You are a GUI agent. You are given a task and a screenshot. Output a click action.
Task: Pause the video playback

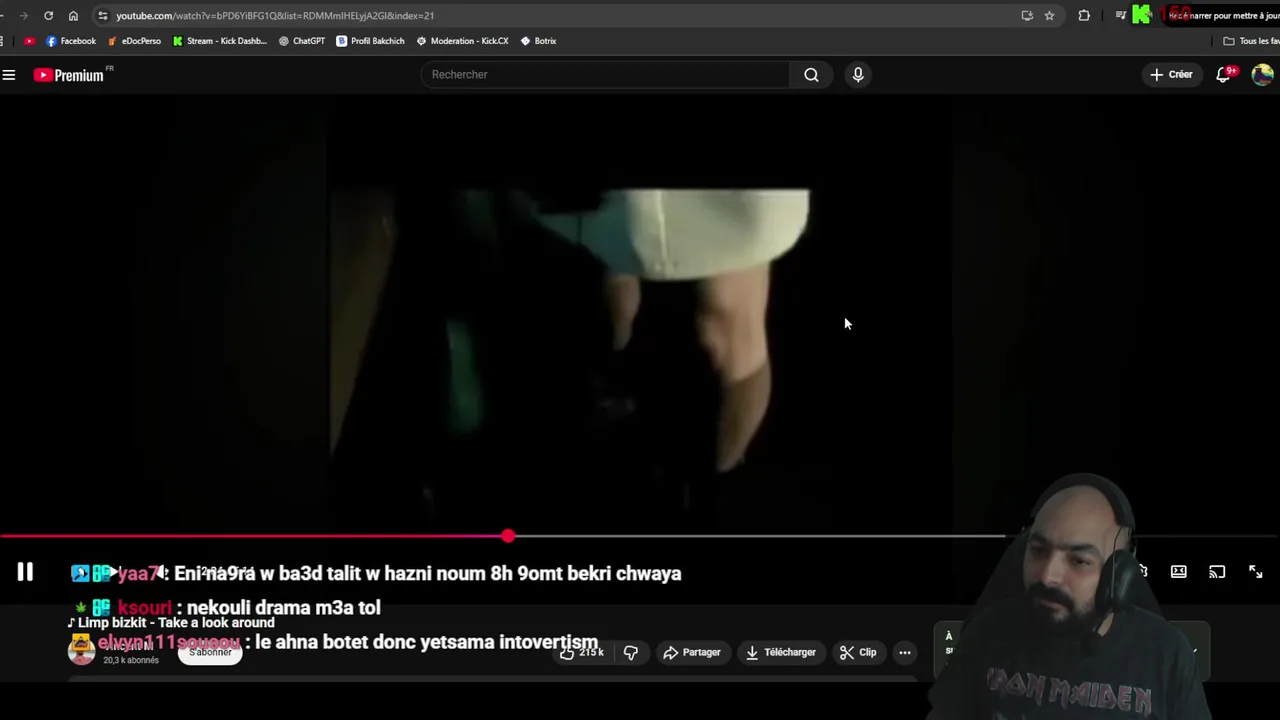point(25,572)
